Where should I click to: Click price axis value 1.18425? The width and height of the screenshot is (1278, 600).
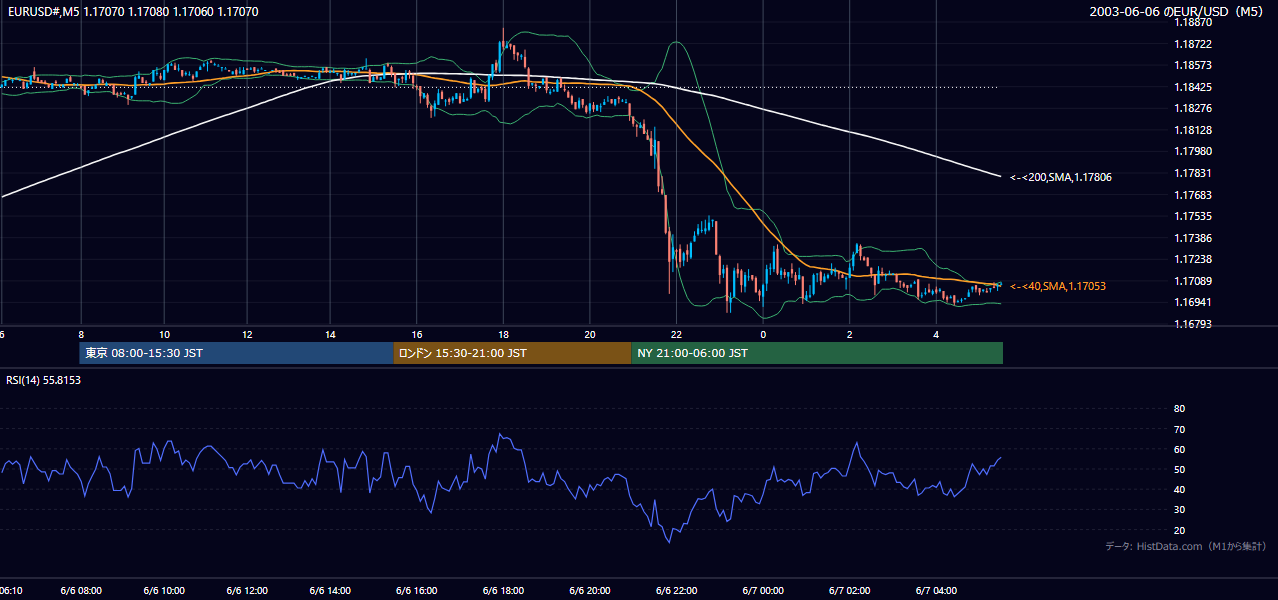[x=1193, y=87]
